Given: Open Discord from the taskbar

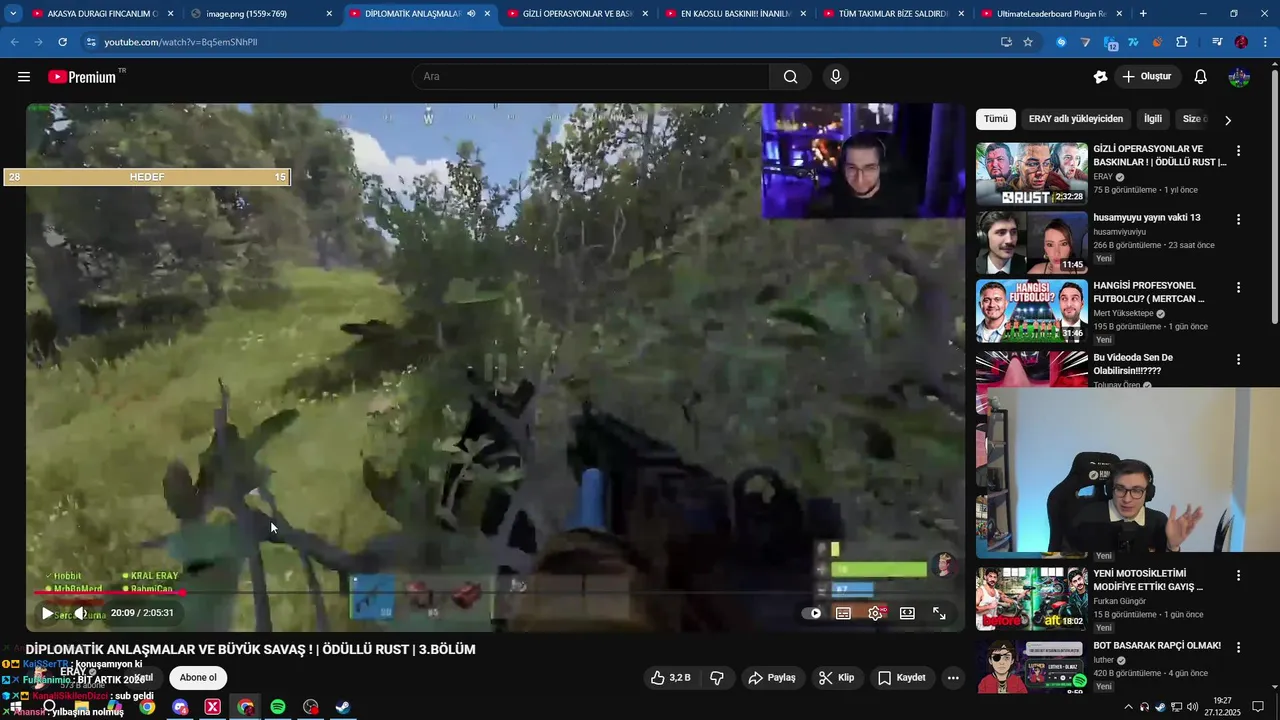Looking at the screenshot, I should [180, 707].
